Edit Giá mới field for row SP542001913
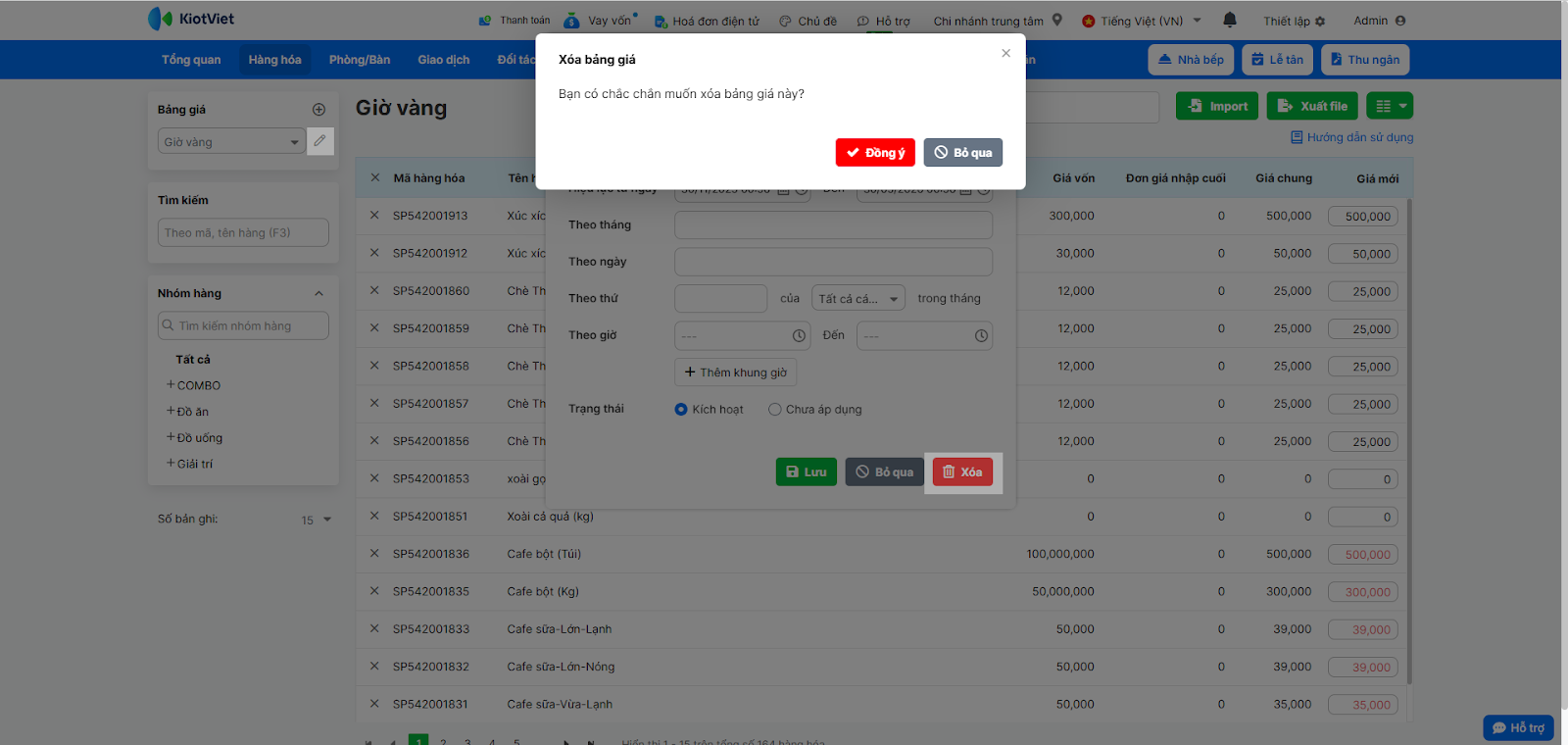This screenshot has width=1568, height=745. (x=1363, y=216)
